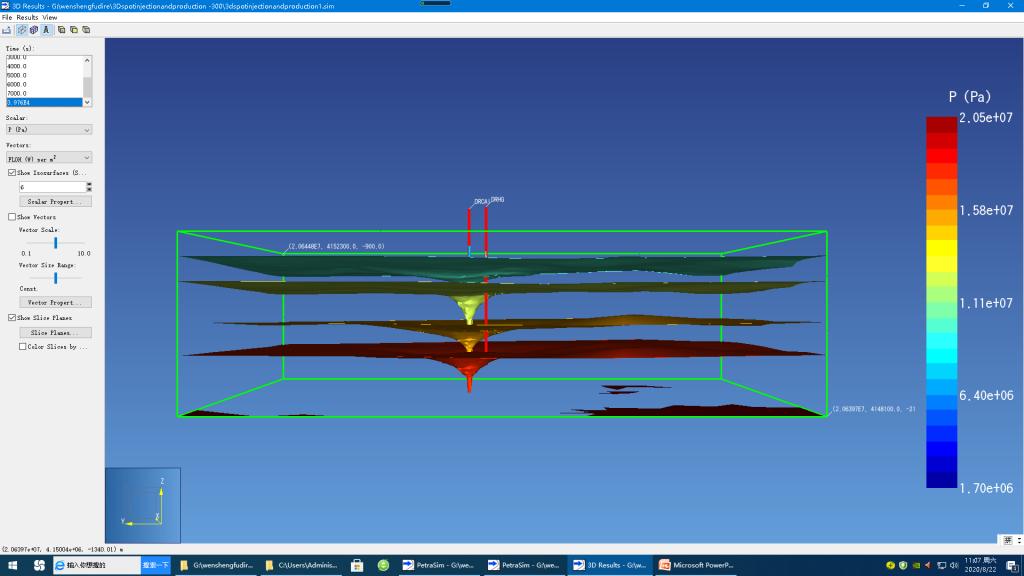1024x576 pixels.
Task: Click the first toolbar icon below File menu
Action: [x=6, y=30]
